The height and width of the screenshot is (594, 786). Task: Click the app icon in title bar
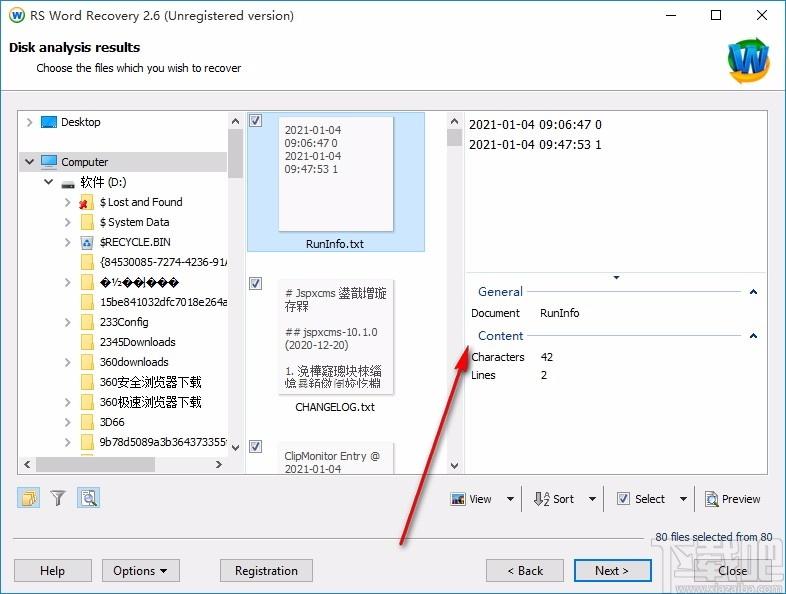[17, 15]
